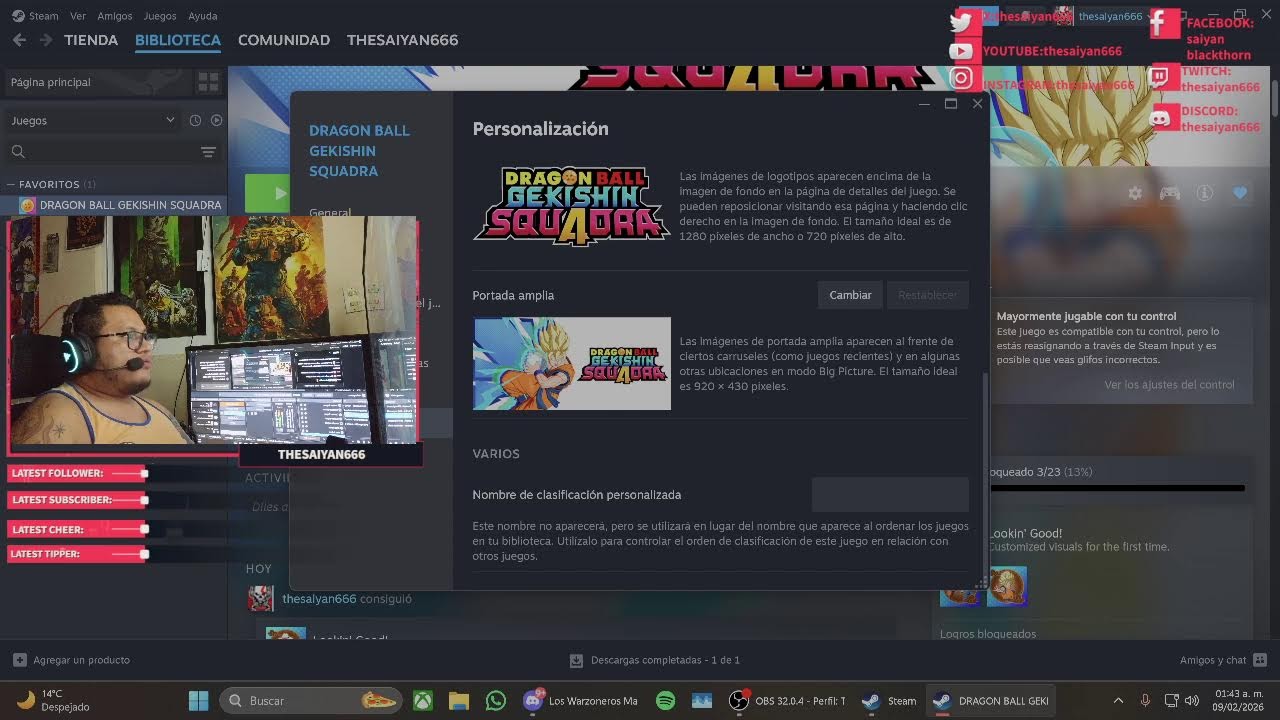Open the Windows weather widget
Screen dimensions: 1280x720
54,700
